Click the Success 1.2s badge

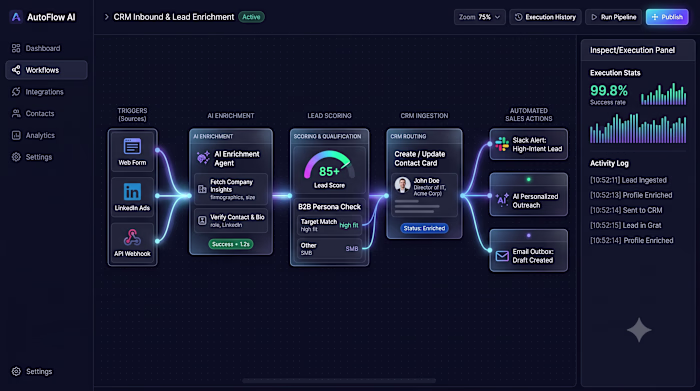coord(231,244)
